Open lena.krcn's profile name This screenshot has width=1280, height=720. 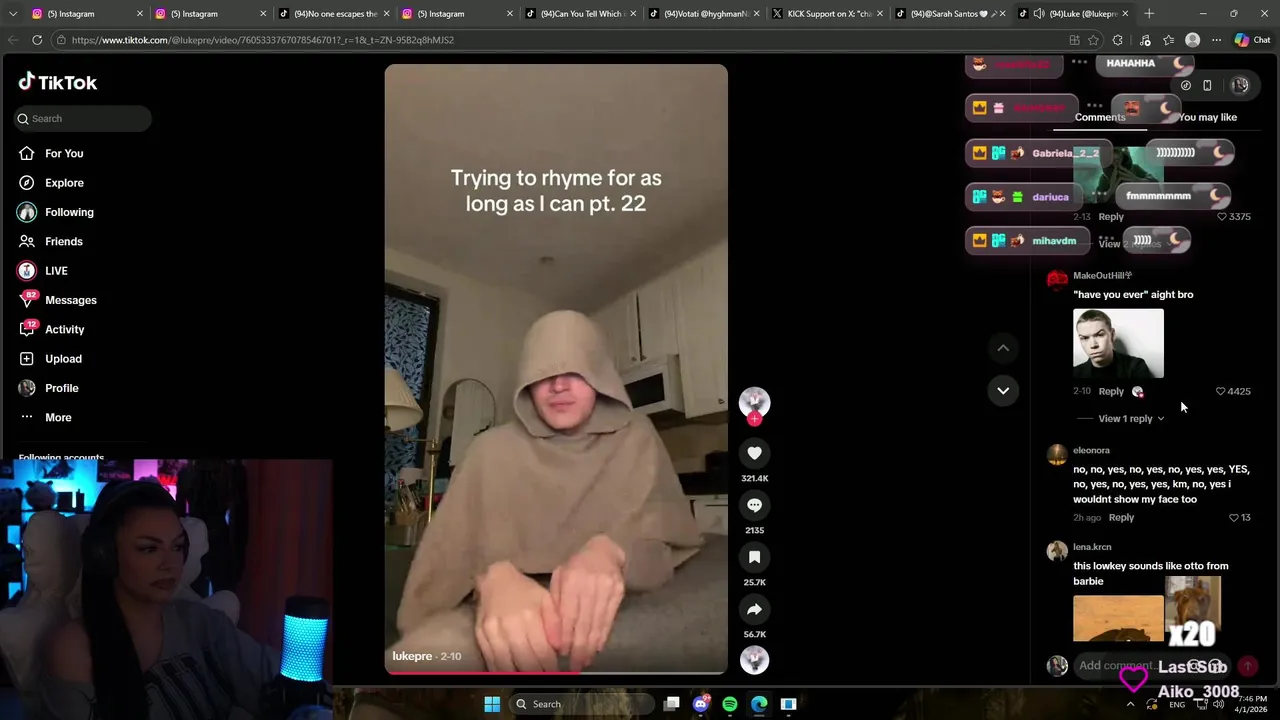click(1092, 547)
